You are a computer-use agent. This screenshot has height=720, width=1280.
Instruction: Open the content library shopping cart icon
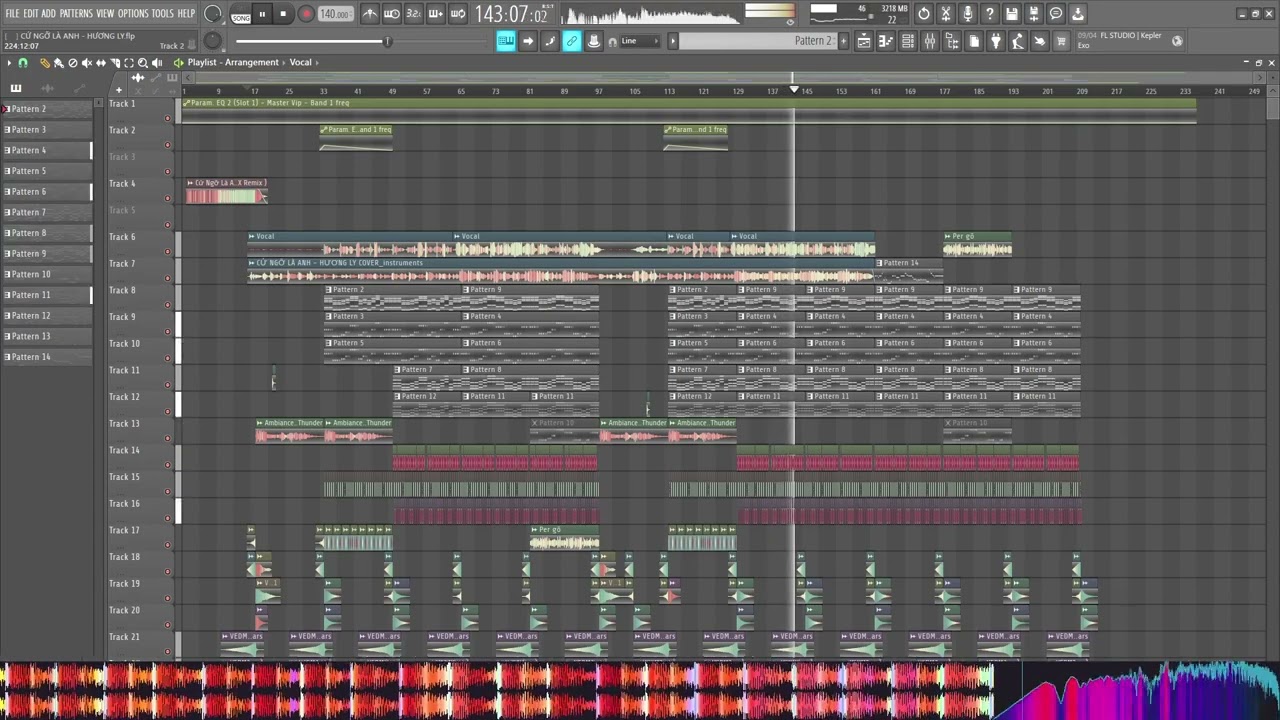click(1062, 41)
